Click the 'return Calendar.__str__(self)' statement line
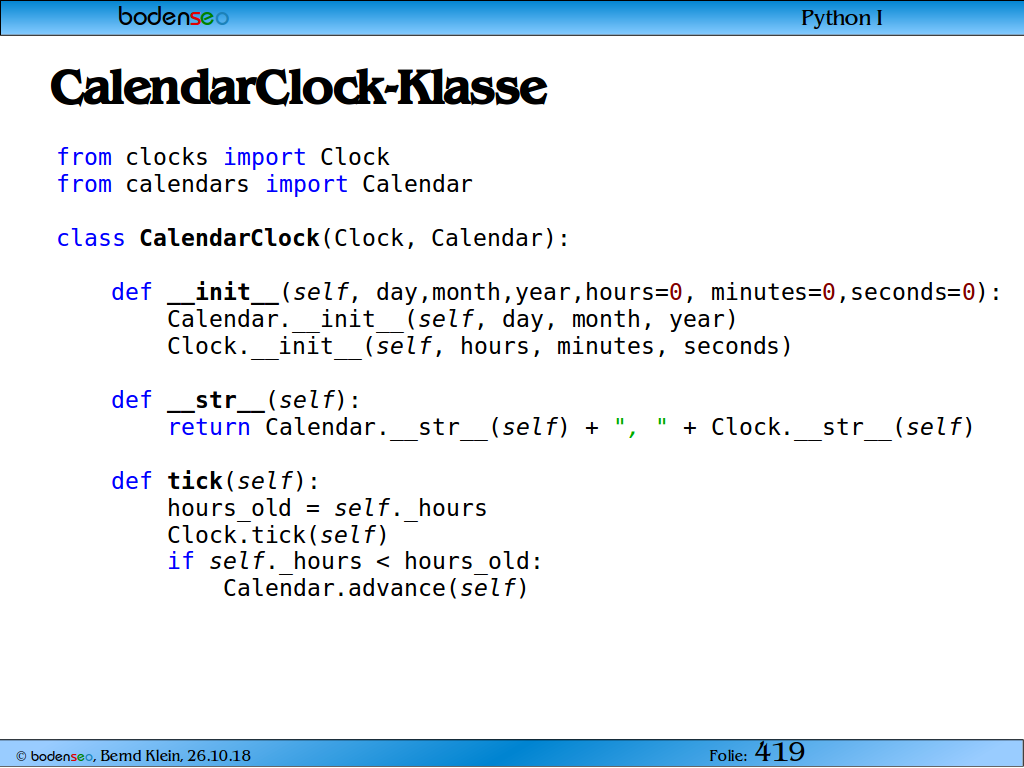The image size is (1024, 768). tap(571, 427)
